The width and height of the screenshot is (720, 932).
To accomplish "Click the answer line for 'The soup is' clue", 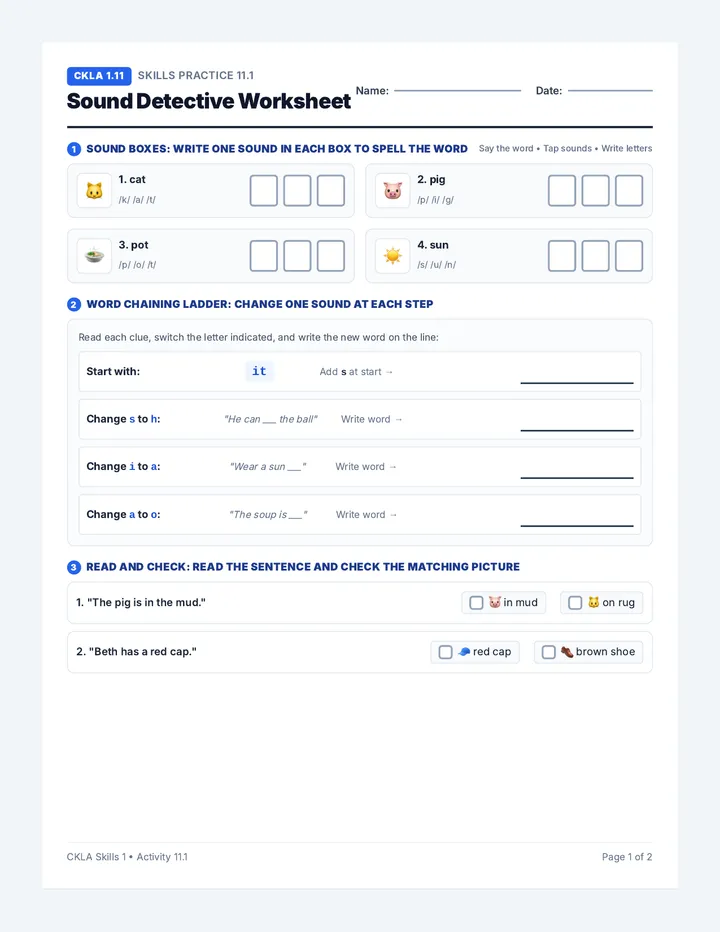I will (x=577, y=521).
